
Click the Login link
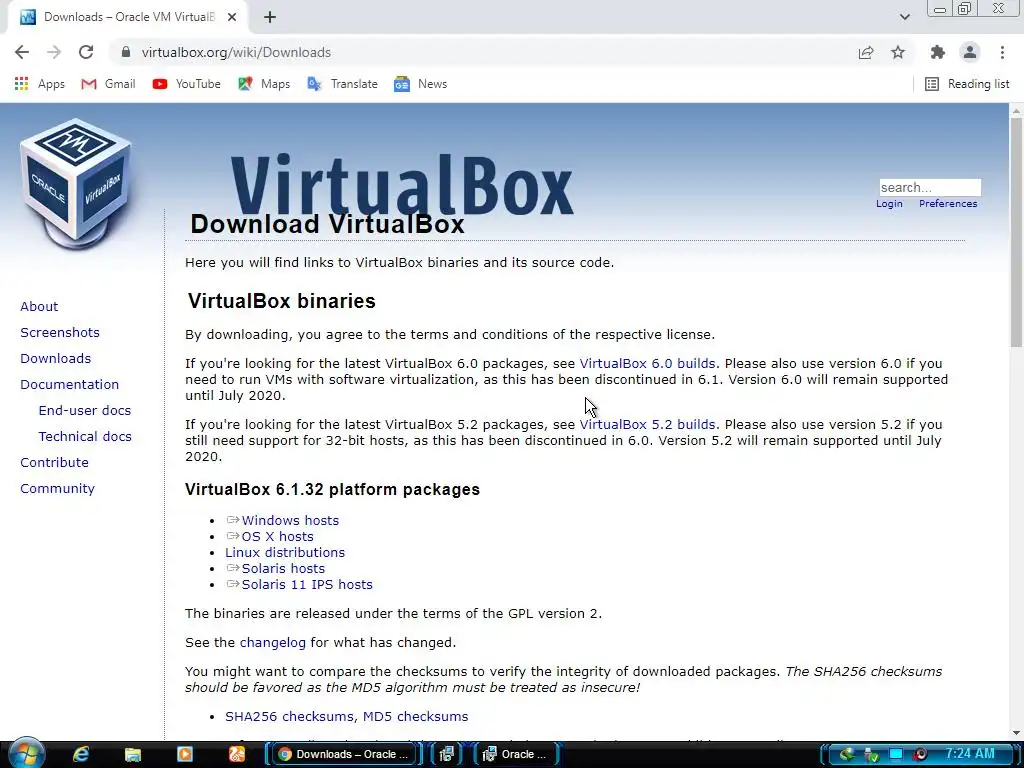tap(889, 204)
